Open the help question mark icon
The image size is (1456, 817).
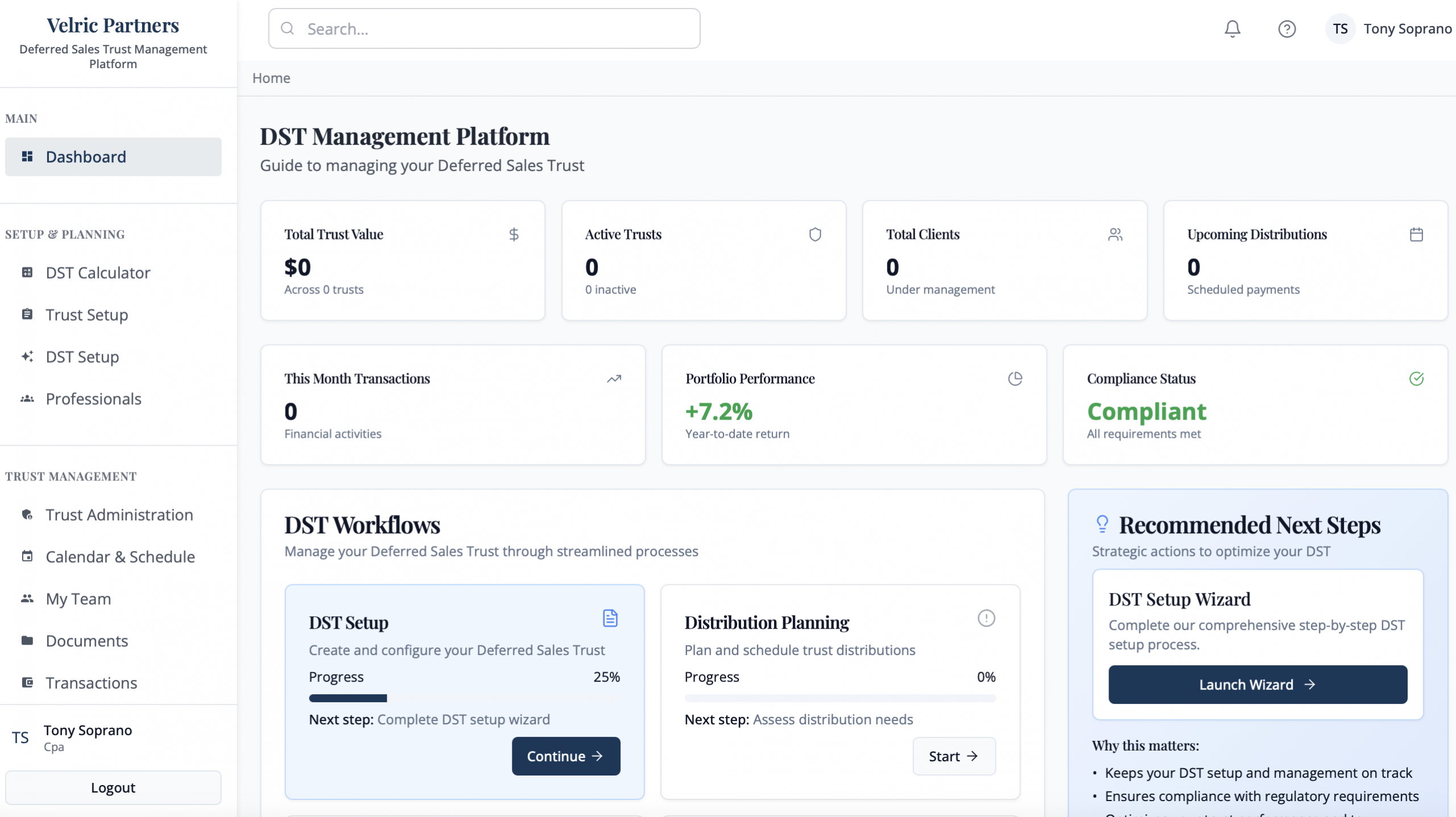click(x=1287, y=28)
